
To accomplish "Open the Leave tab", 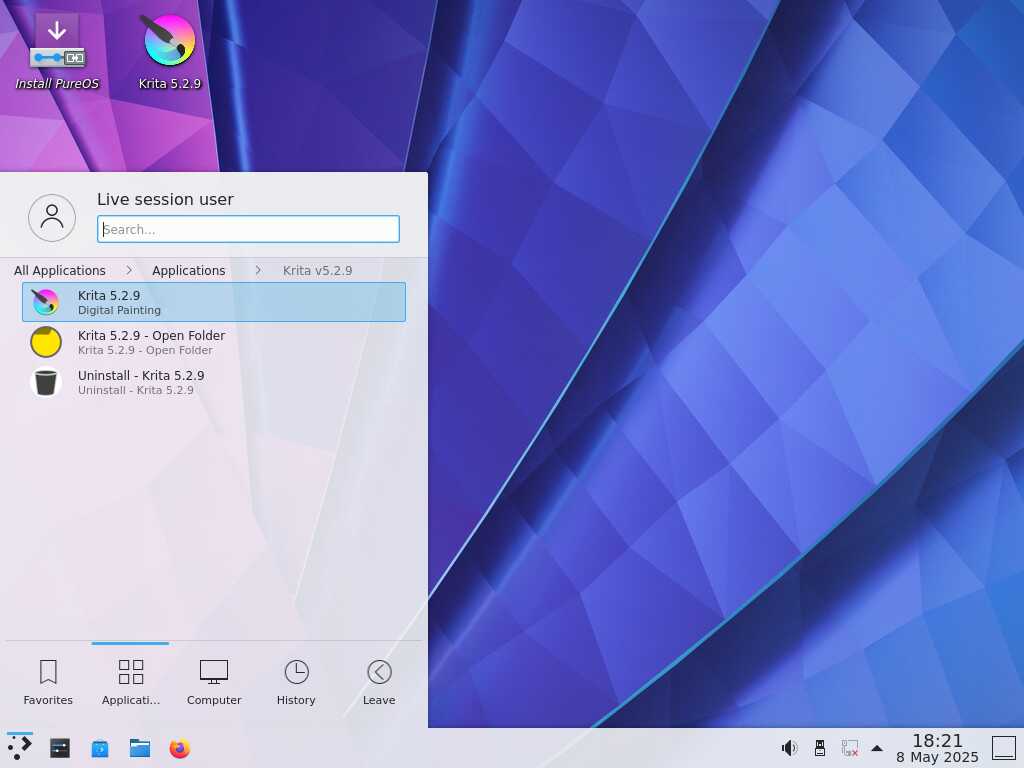I will coord(379,682).
